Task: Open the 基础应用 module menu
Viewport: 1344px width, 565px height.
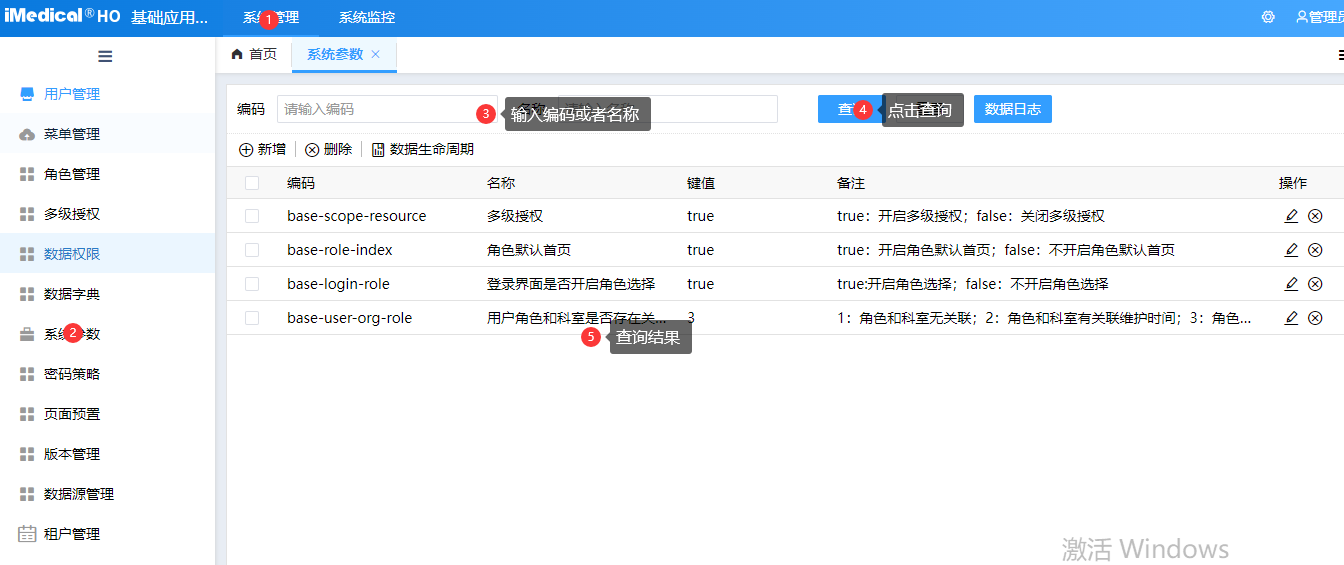Action: (170, 17)
